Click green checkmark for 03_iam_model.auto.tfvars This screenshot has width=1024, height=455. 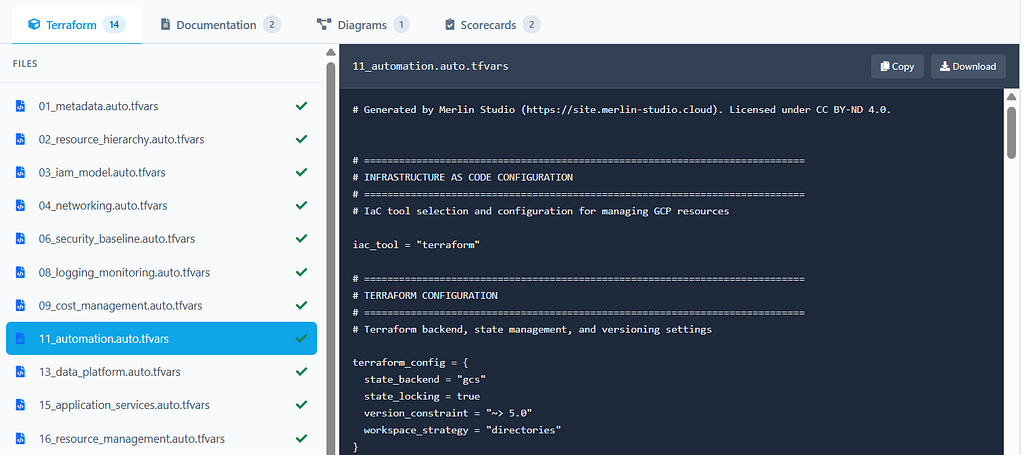coord(301,172)
